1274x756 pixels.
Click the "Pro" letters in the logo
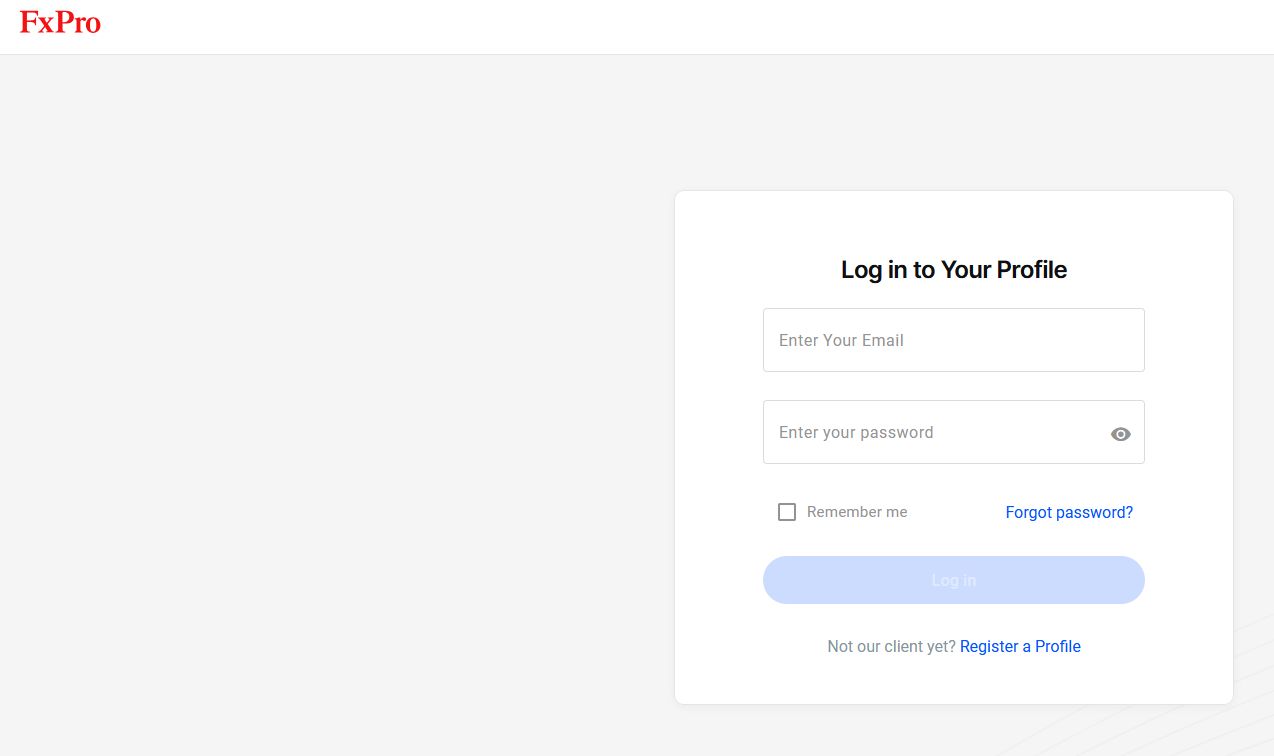click(78, 23)
